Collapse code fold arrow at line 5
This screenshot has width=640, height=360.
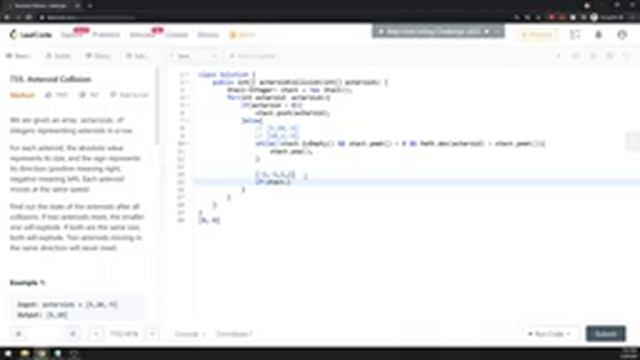(188, 105)
